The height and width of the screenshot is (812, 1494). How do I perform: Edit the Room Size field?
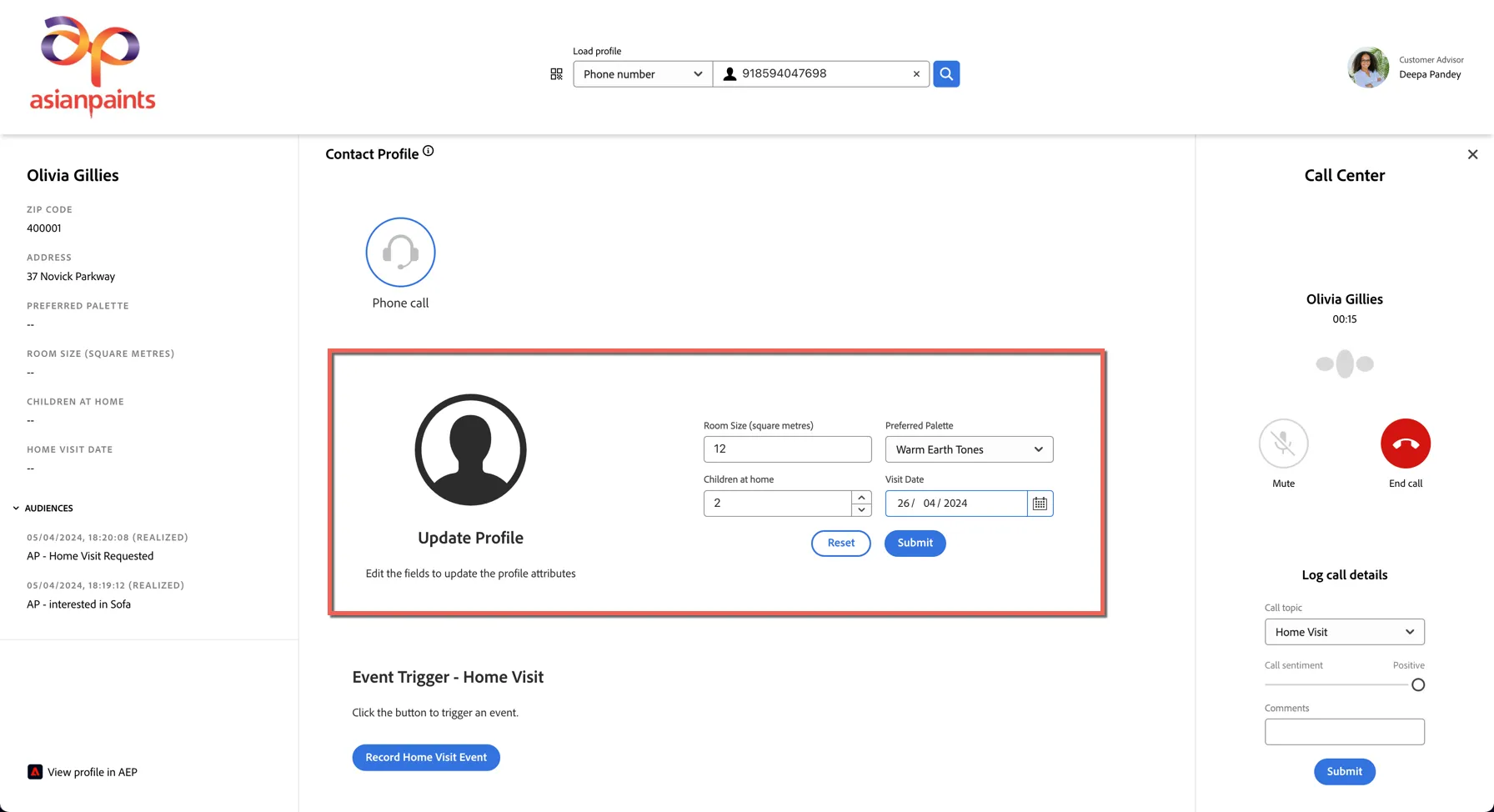[788, 449]
